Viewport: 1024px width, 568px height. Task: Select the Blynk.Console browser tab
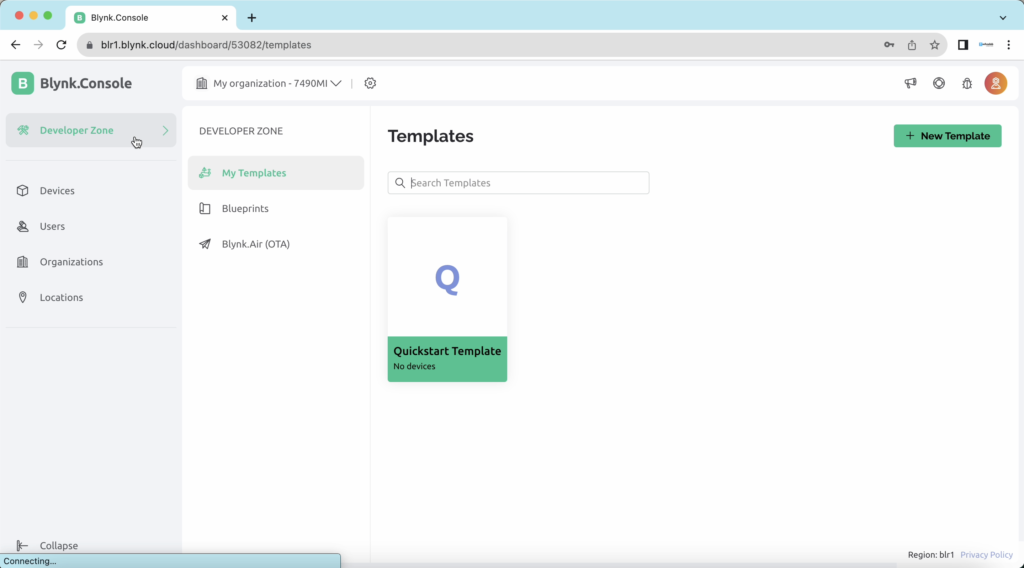(150, 18)
